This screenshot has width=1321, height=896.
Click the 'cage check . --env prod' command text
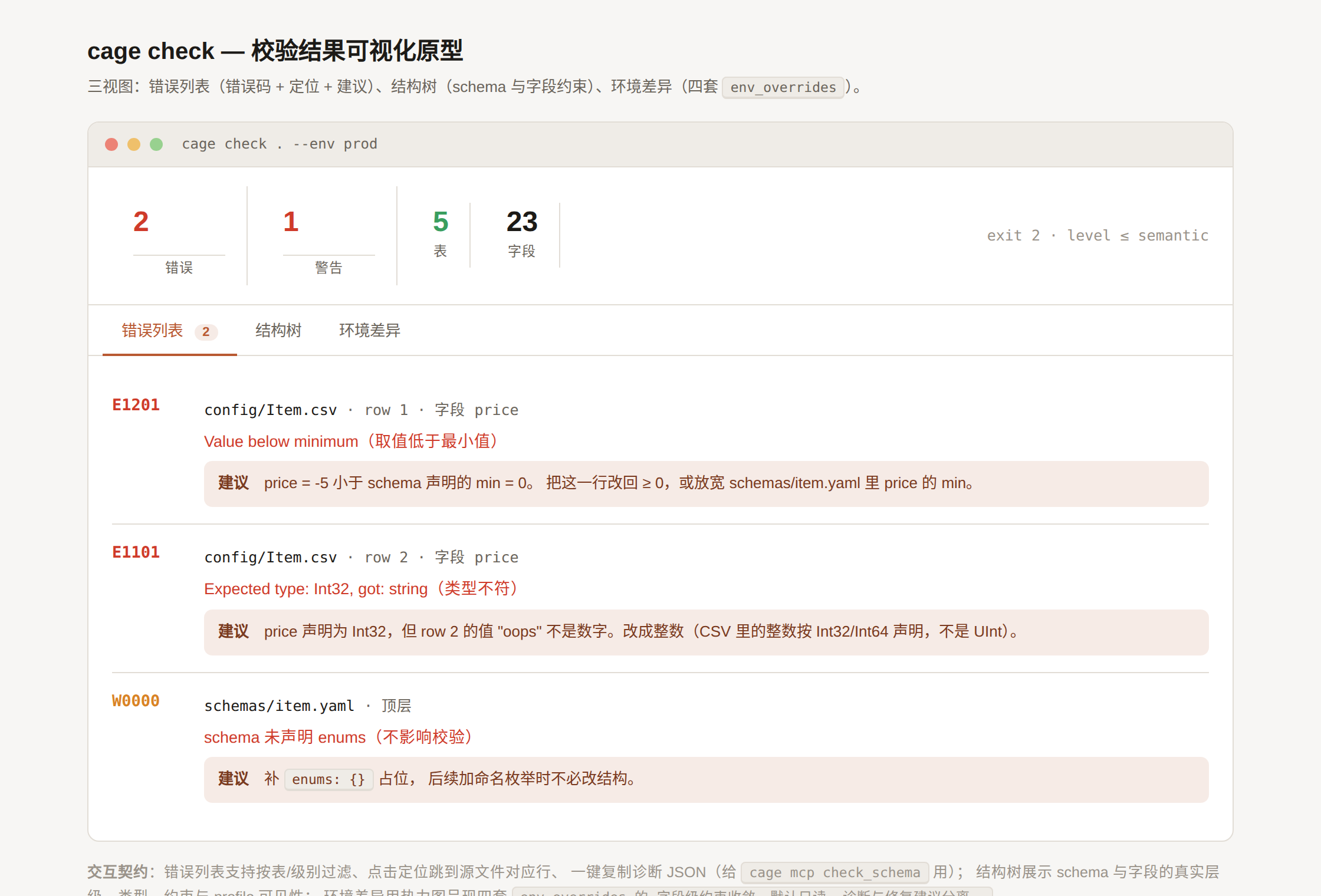point(280,144)
